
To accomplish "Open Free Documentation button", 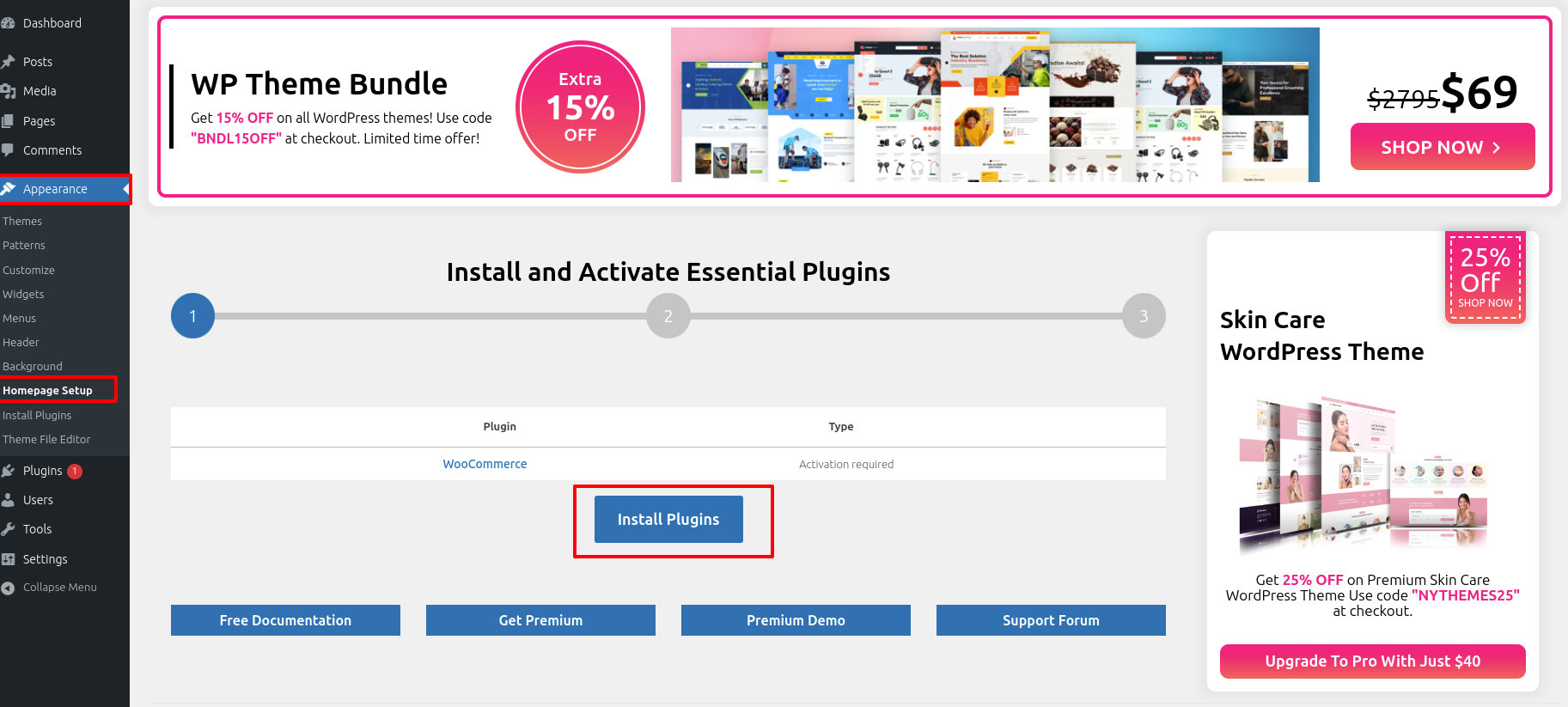I will pos(285,620).
